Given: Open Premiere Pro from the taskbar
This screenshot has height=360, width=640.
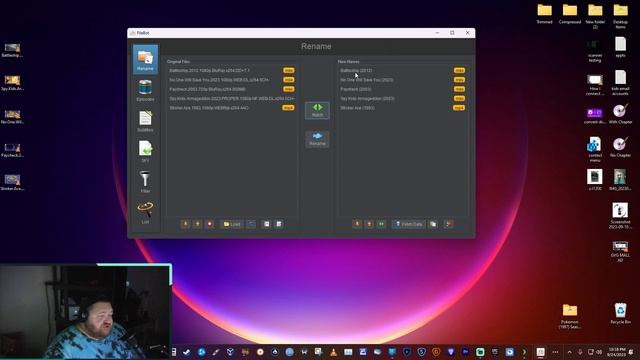Looking at the screenshot, I should coord(465,352).
